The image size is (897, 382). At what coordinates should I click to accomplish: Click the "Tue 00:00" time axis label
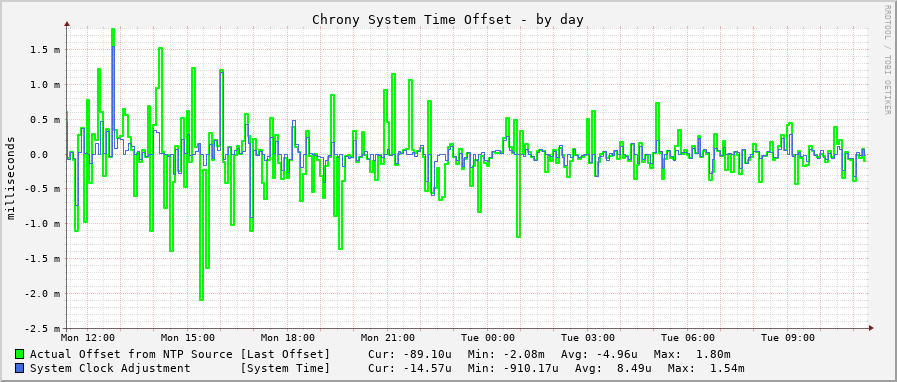(x=487, y=338)
